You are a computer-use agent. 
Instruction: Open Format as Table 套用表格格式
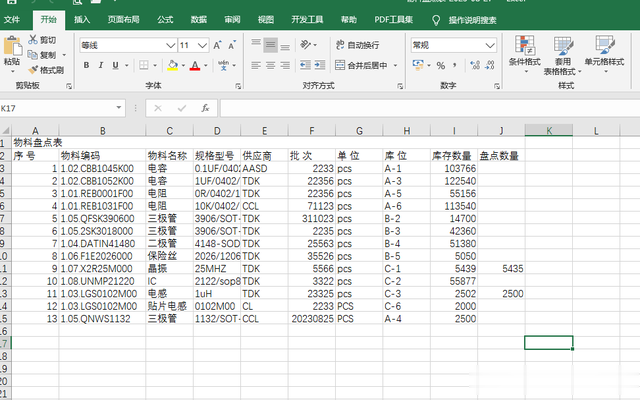point(562,56)
